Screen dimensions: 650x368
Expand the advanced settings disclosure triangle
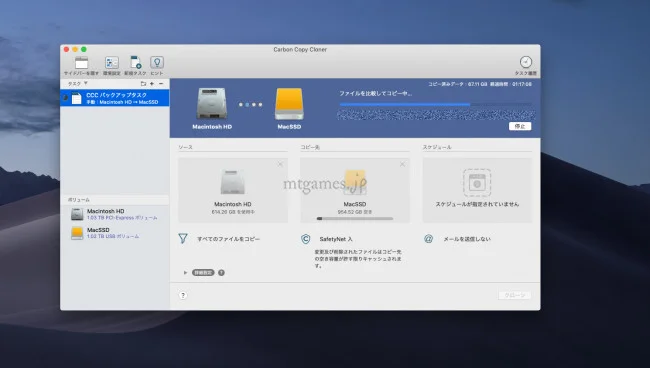tap(185, 273)
